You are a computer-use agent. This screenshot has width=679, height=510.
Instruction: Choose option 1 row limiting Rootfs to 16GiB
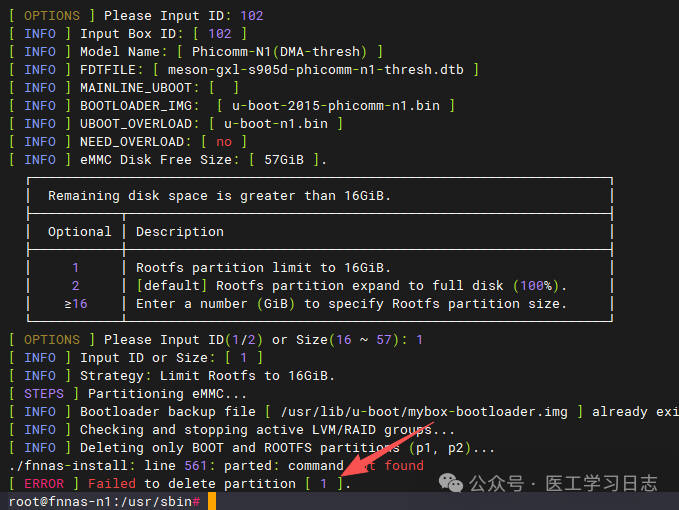(x=263, y=268)
